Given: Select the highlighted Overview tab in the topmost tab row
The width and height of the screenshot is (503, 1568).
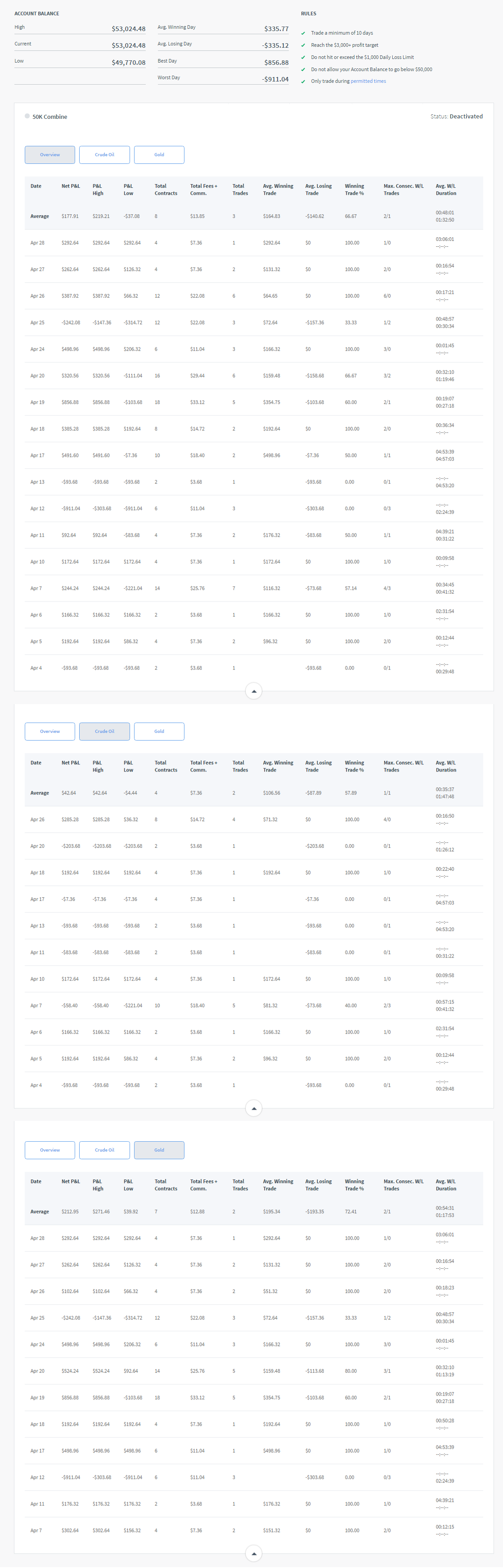Looking at the screenshot, I should (x=50, y=154).
